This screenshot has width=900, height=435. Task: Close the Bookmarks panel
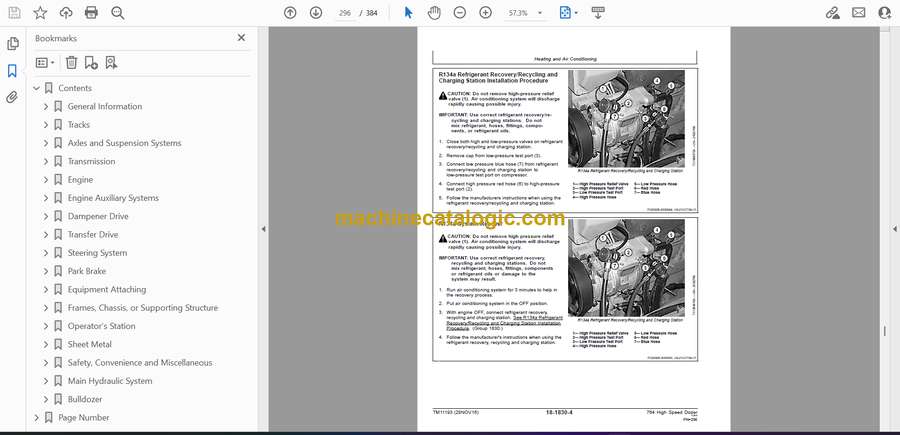click(241, 38)
